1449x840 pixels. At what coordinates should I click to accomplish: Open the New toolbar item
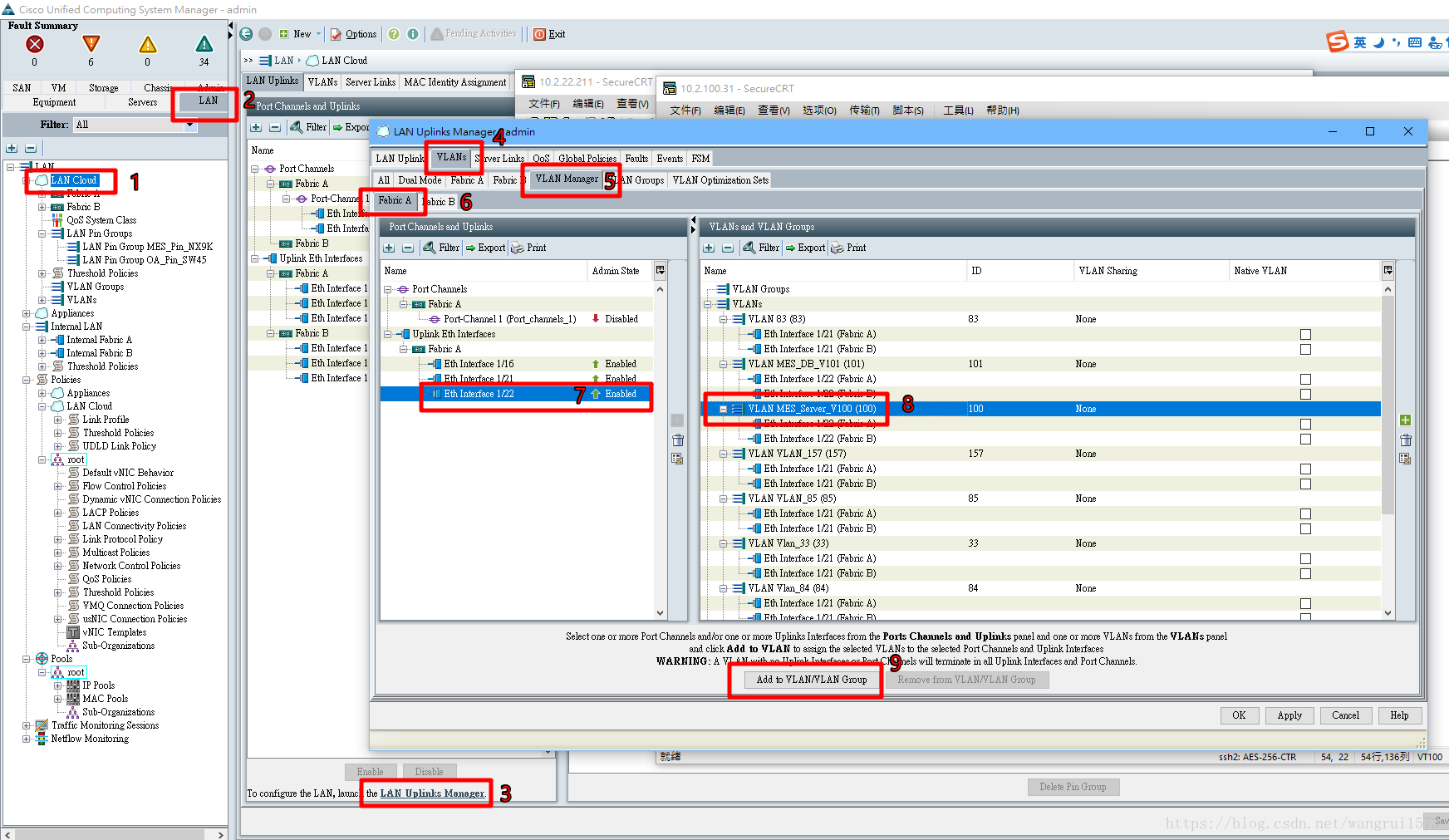[299, 34]
